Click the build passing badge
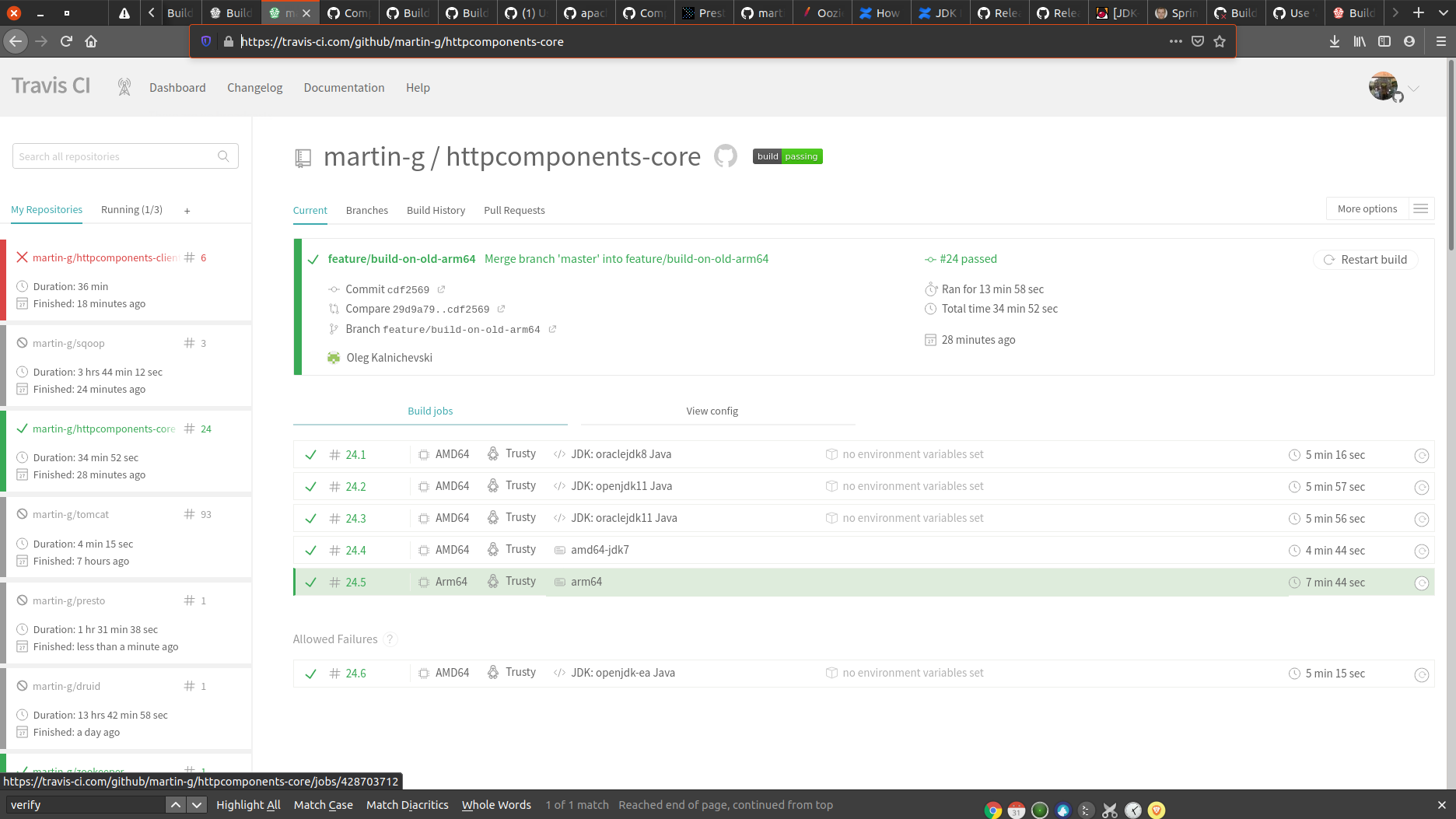The width and height of the screenshot is (1456, 819). (787, 156)
